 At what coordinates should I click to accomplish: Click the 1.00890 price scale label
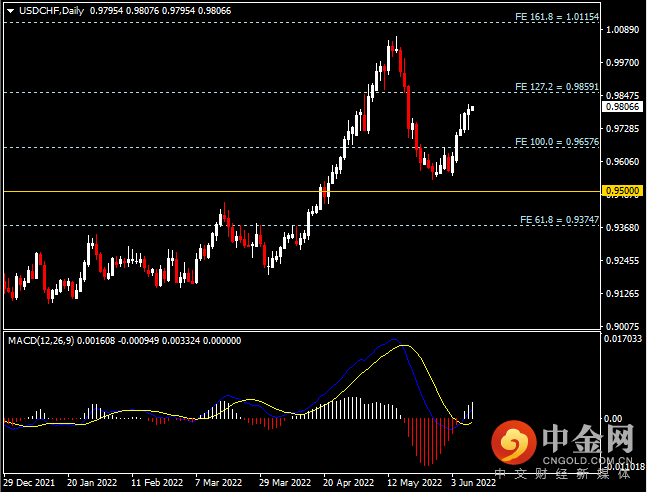(x=622, y=30)
